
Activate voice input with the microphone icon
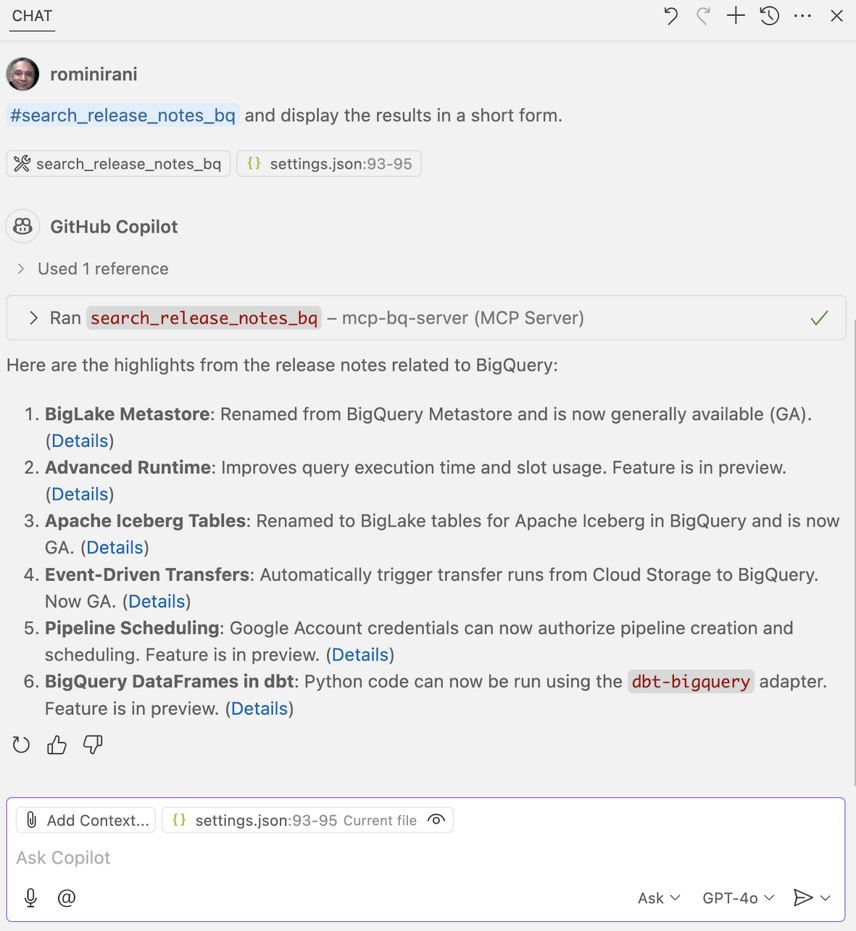coord(30,897)
